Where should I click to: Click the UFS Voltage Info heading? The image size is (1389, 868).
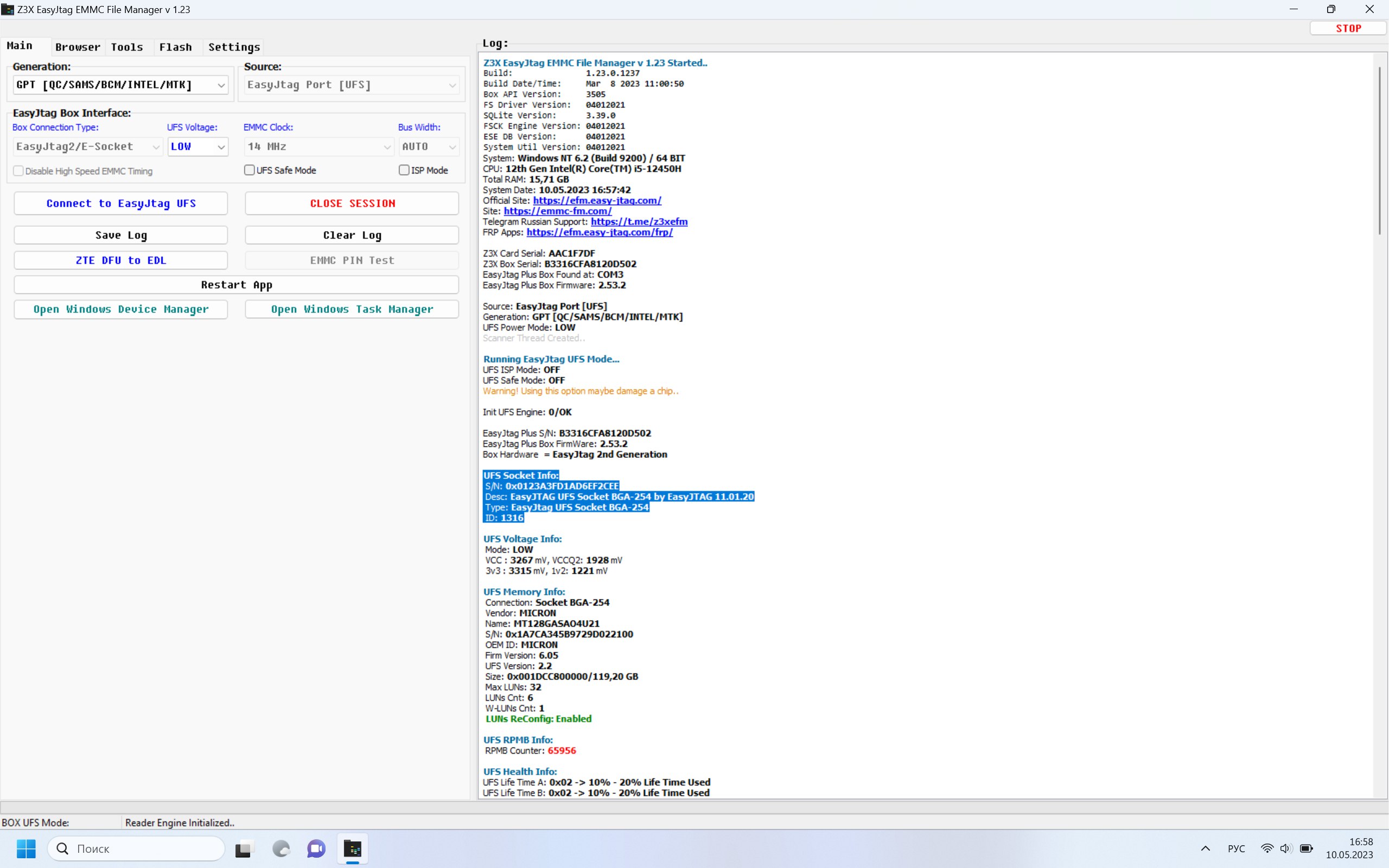[x=523, y=539]
